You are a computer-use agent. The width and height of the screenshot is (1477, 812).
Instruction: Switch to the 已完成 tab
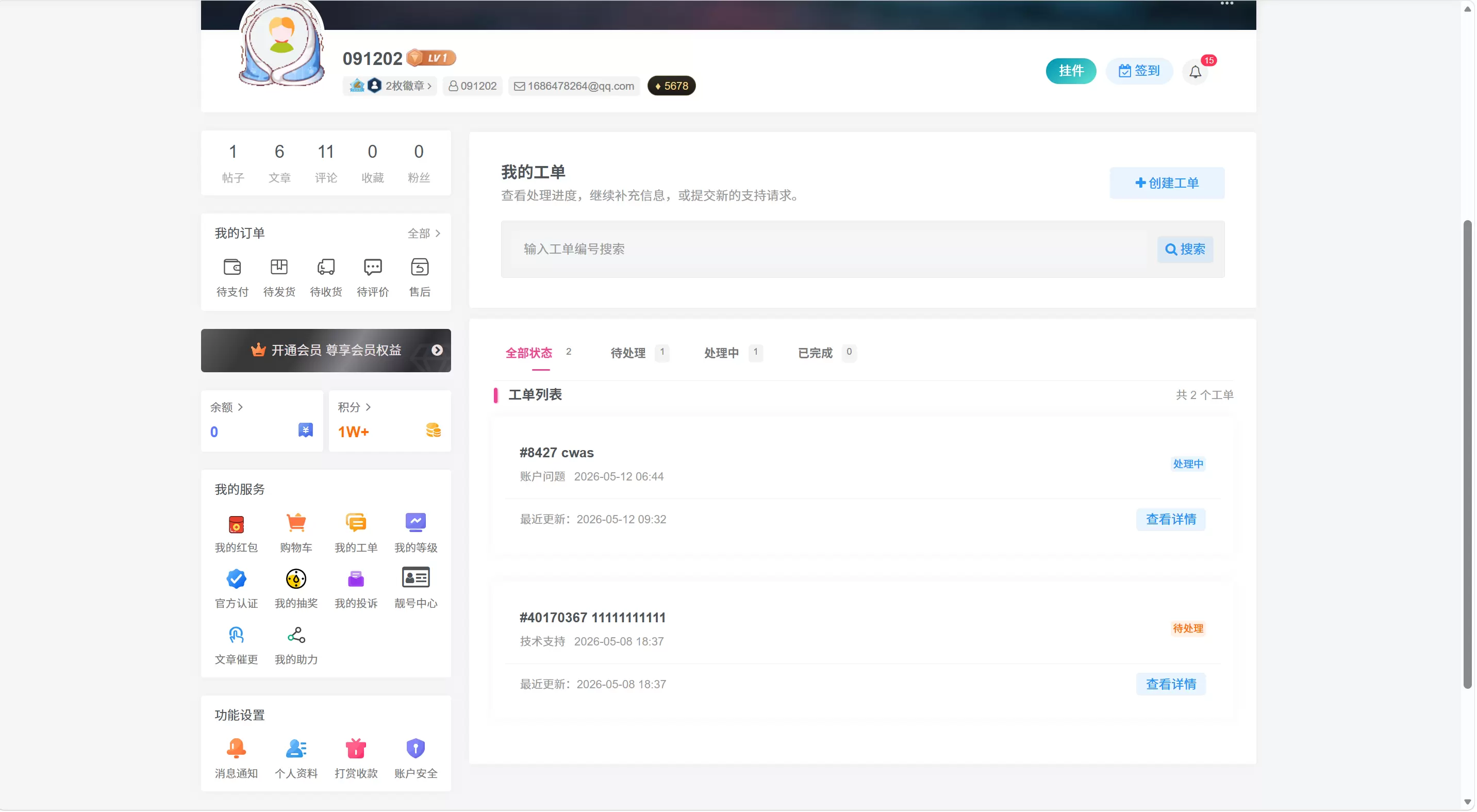pos(827,353)
